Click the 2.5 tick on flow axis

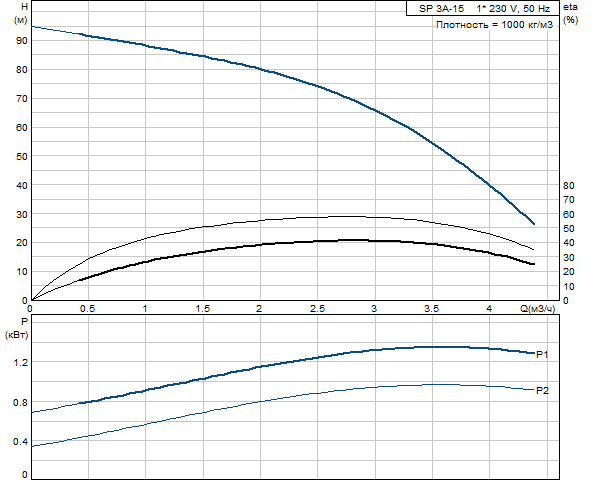coord(318,309)
